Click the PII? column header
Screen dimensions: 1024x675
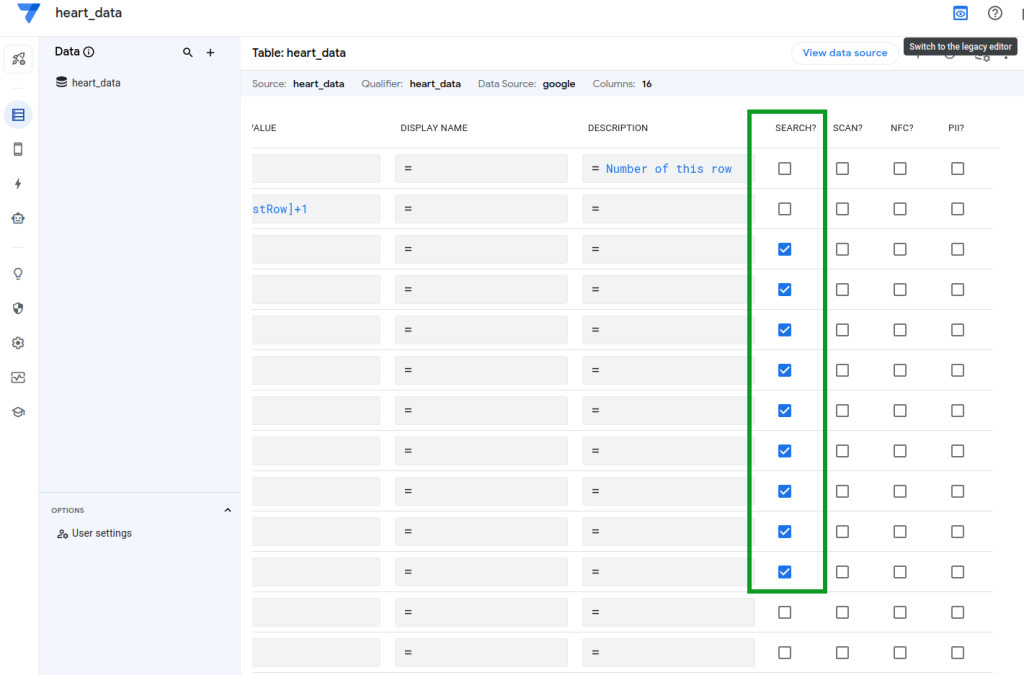coord(956,128)
